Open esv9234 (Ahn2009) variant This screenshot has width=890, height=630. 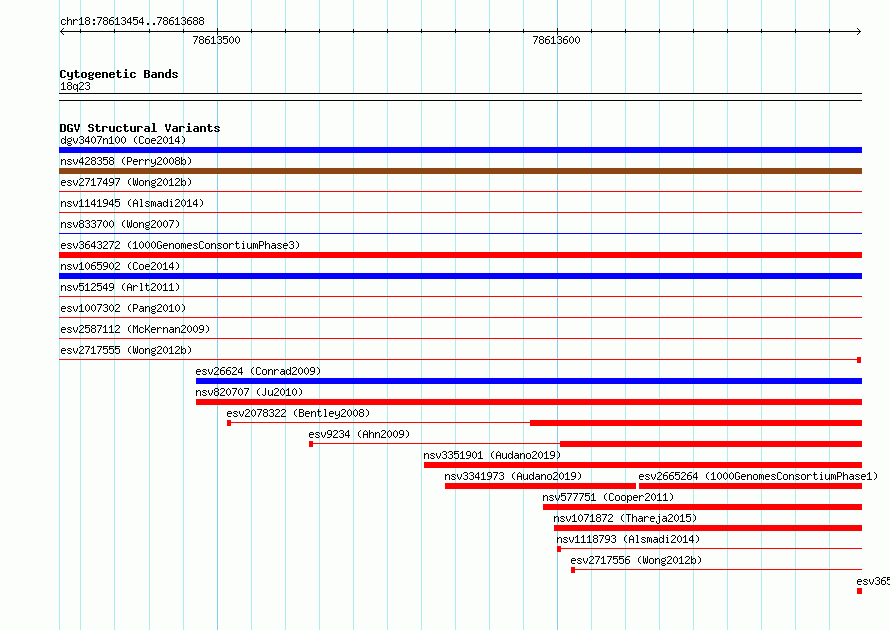[x=359, y=434]
